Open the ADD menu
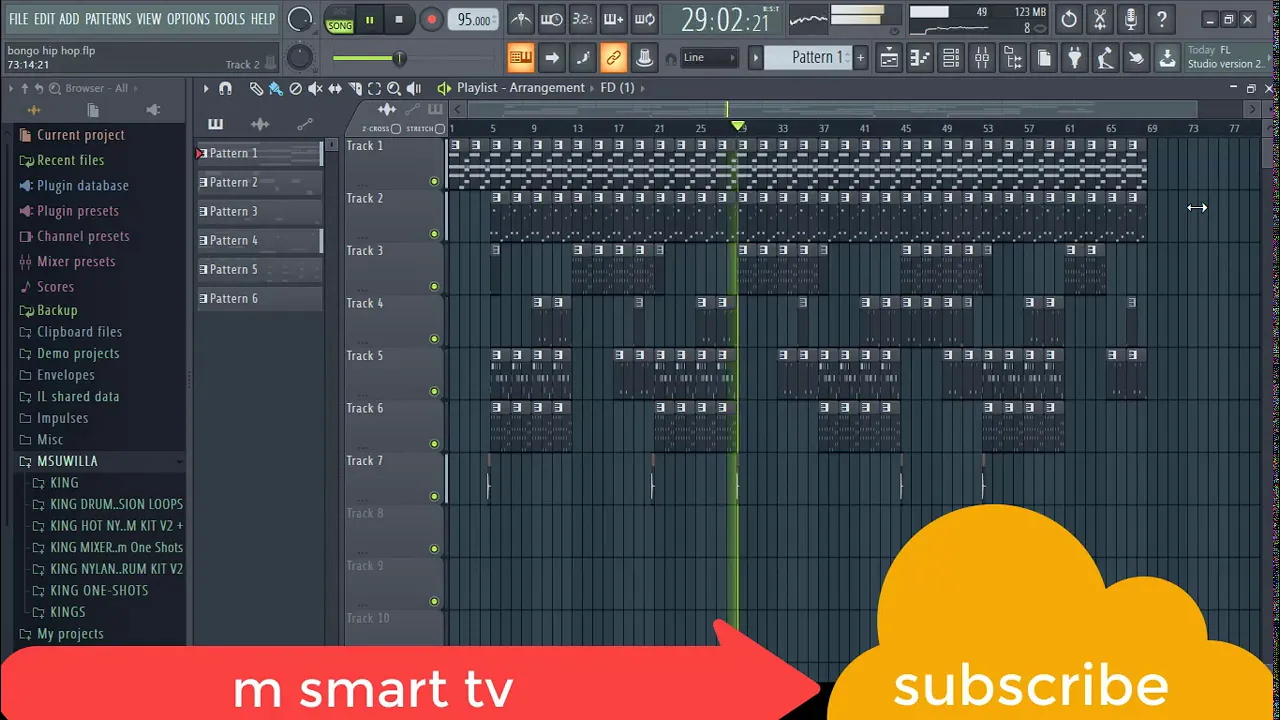 click(x=69, y=19)
